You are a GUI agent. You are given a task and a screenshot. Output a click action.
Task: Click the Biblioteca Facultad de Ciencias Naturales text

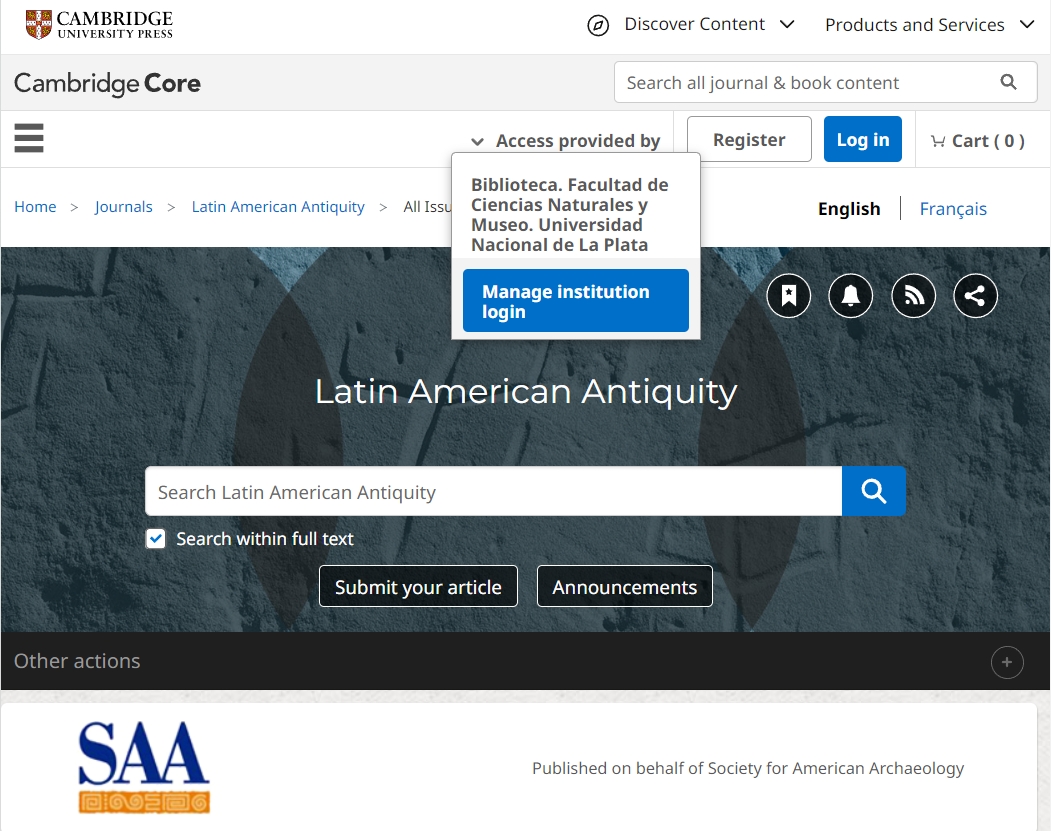(x=570, y=214)
